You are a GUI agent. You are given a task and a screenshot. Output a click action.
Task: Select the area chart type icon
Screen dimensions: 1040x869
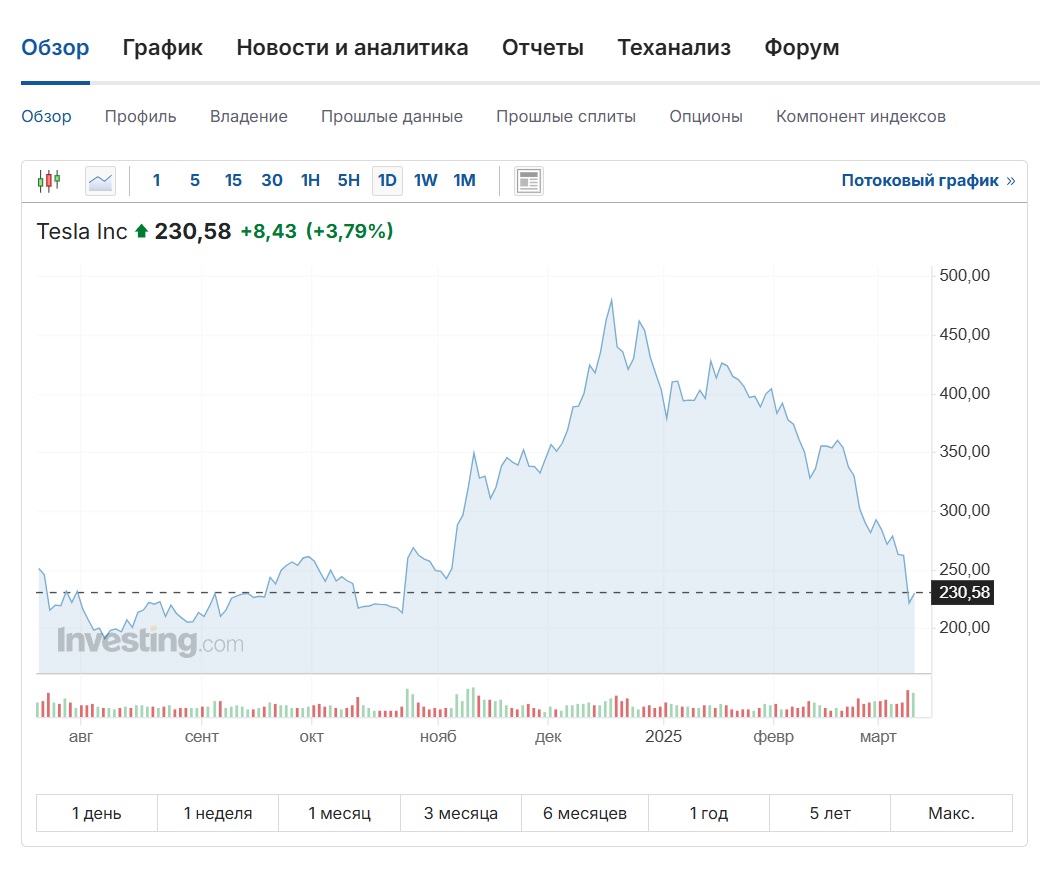tap(101, 180)
